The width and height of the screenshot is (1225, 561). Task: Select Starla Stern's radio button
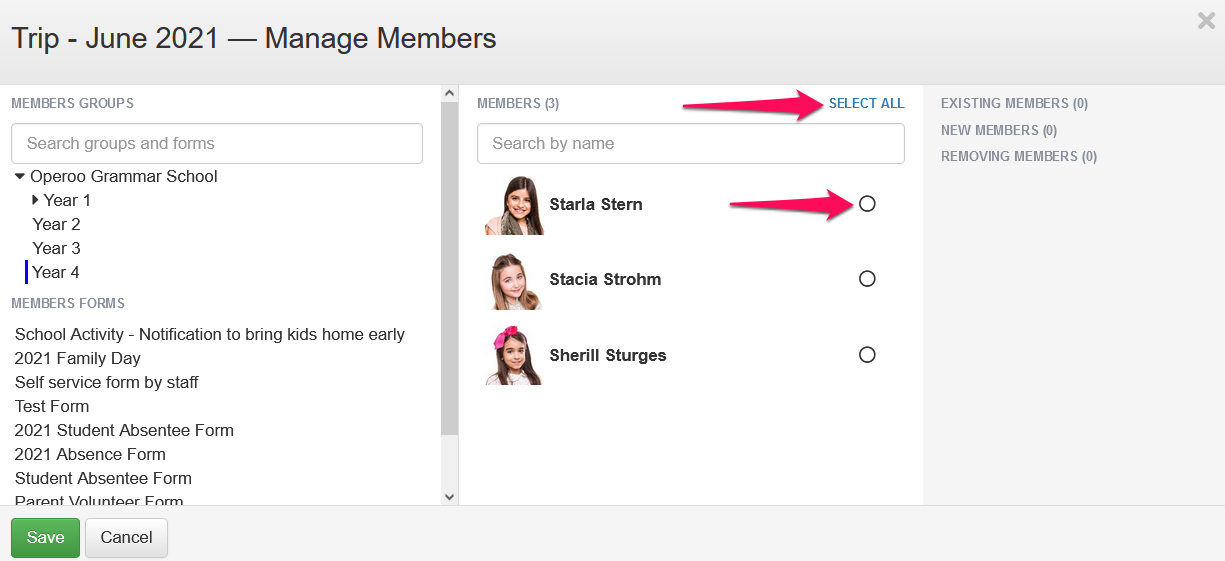pos(867,204)
